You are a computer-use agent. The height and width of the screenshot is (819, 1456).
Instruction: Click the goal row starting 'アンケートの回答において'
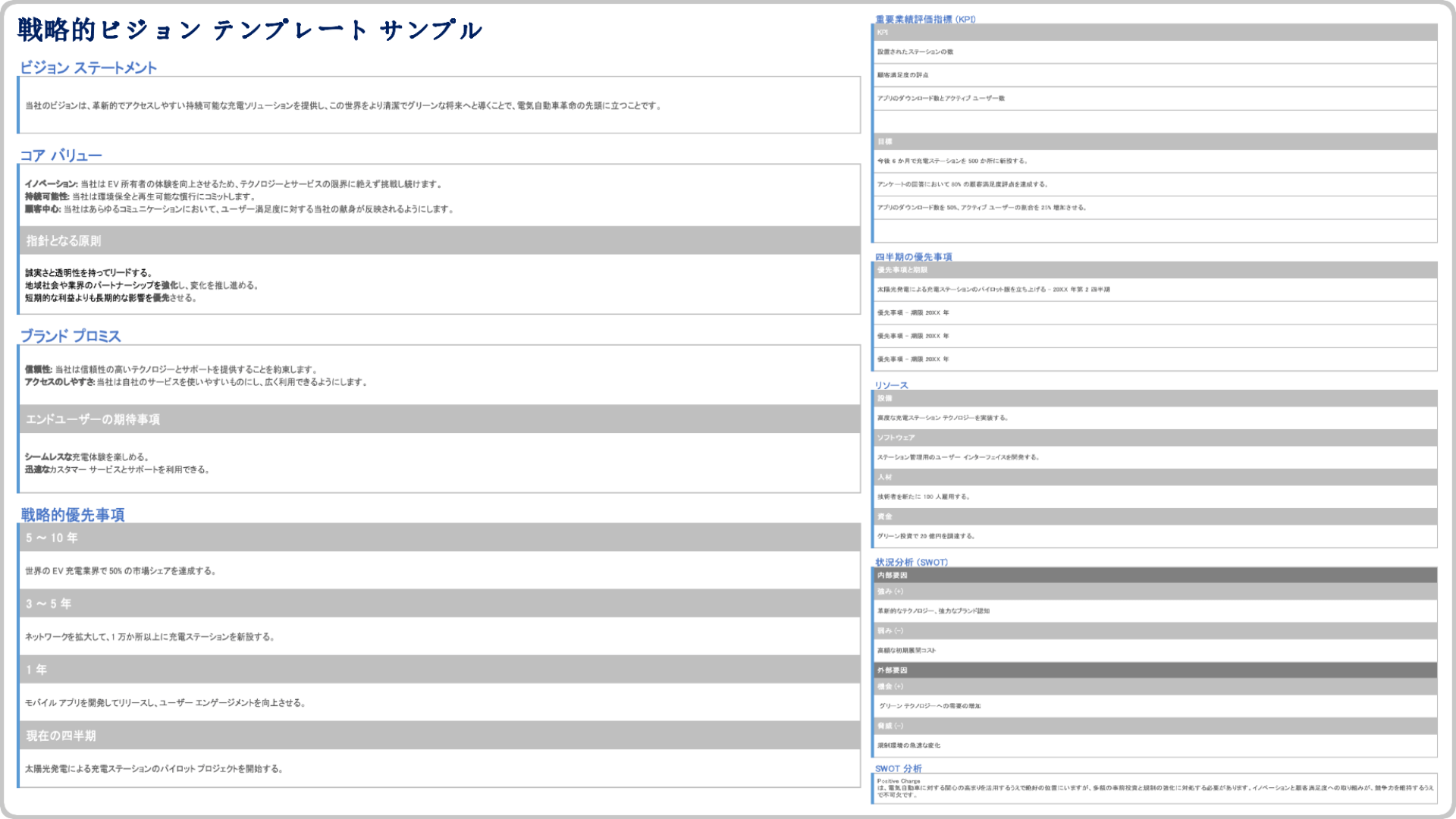tap(1156, 184)
